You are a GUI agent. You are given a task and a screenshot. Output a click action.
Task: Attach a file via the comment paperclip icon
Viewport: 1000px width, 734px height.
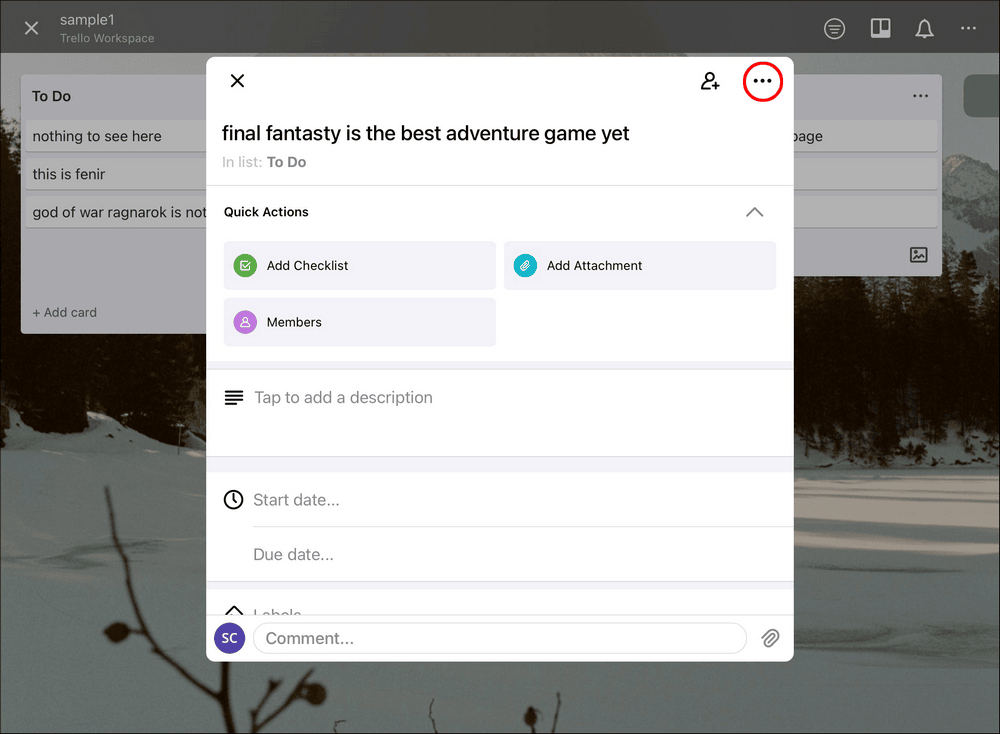point(770,638)
